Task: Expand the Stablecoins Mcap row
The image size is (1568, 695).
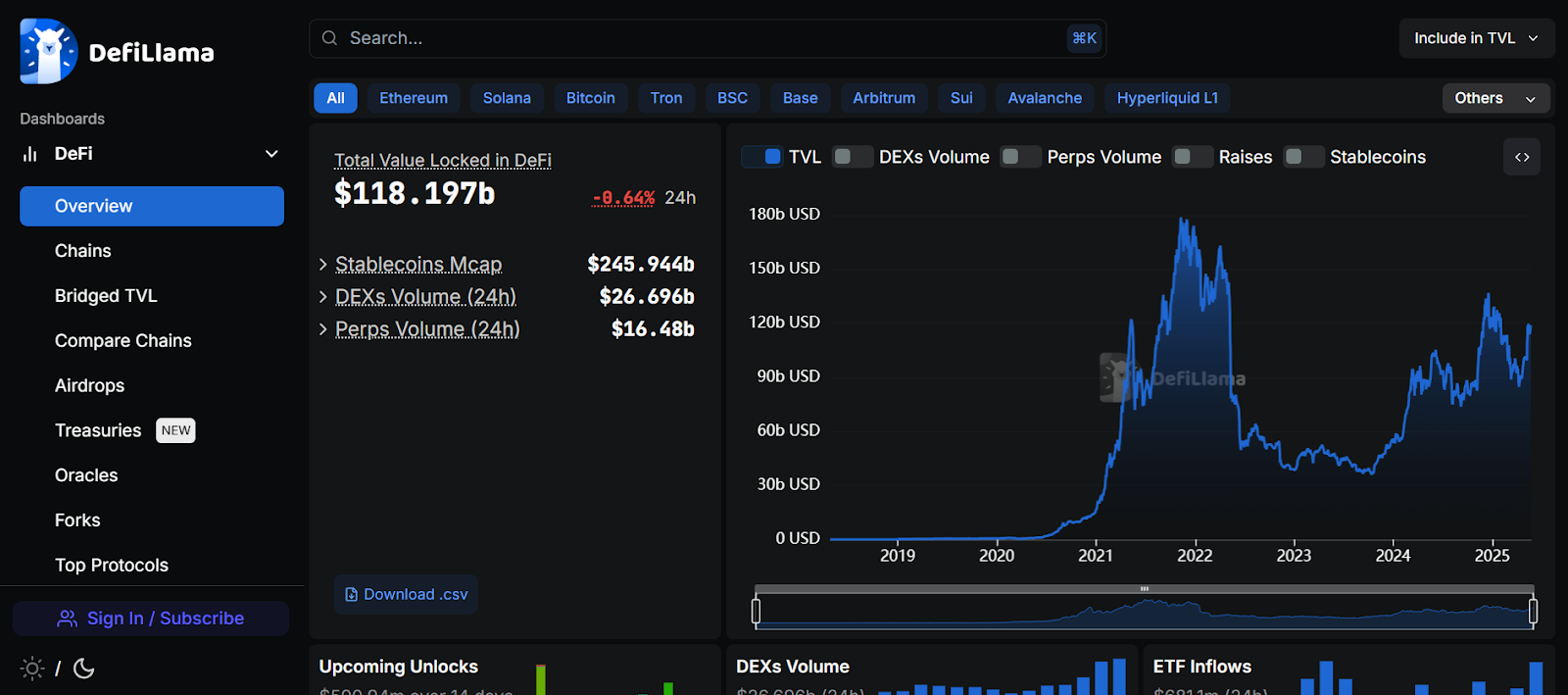Action: click(x=322, y=265)
